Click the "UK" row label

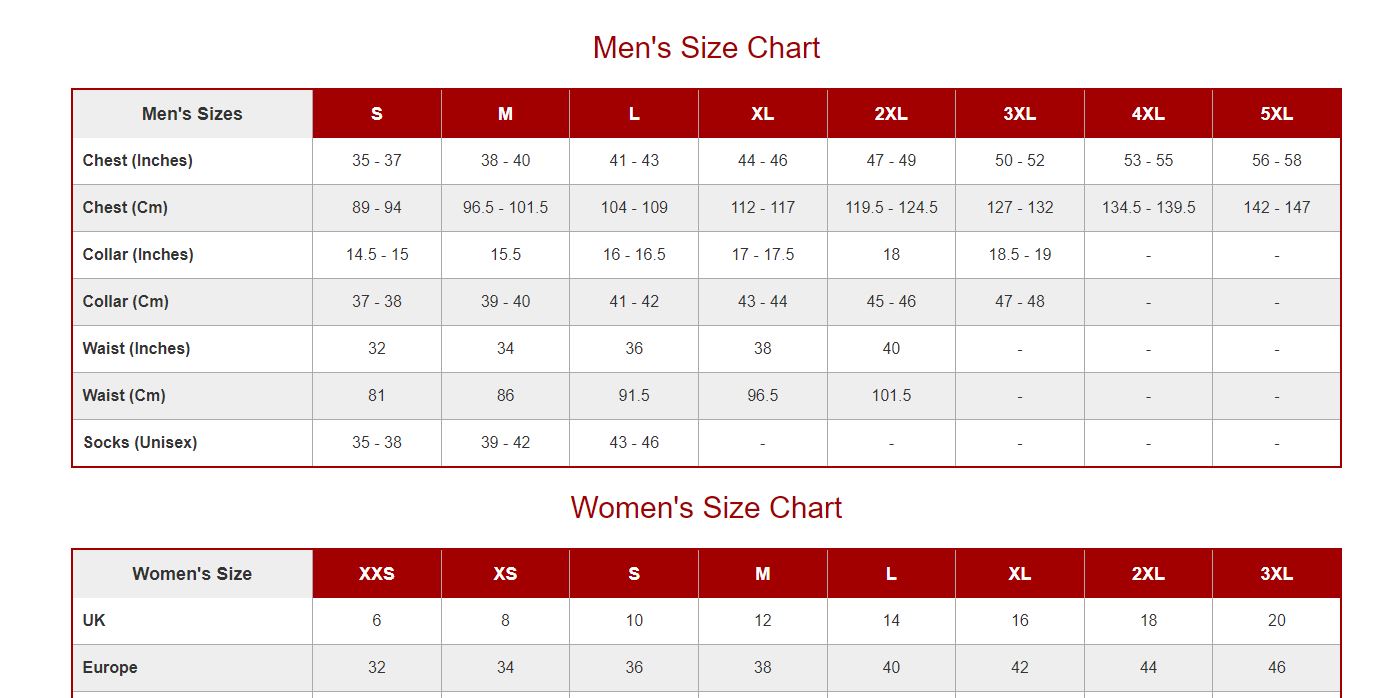pos(94,621)
